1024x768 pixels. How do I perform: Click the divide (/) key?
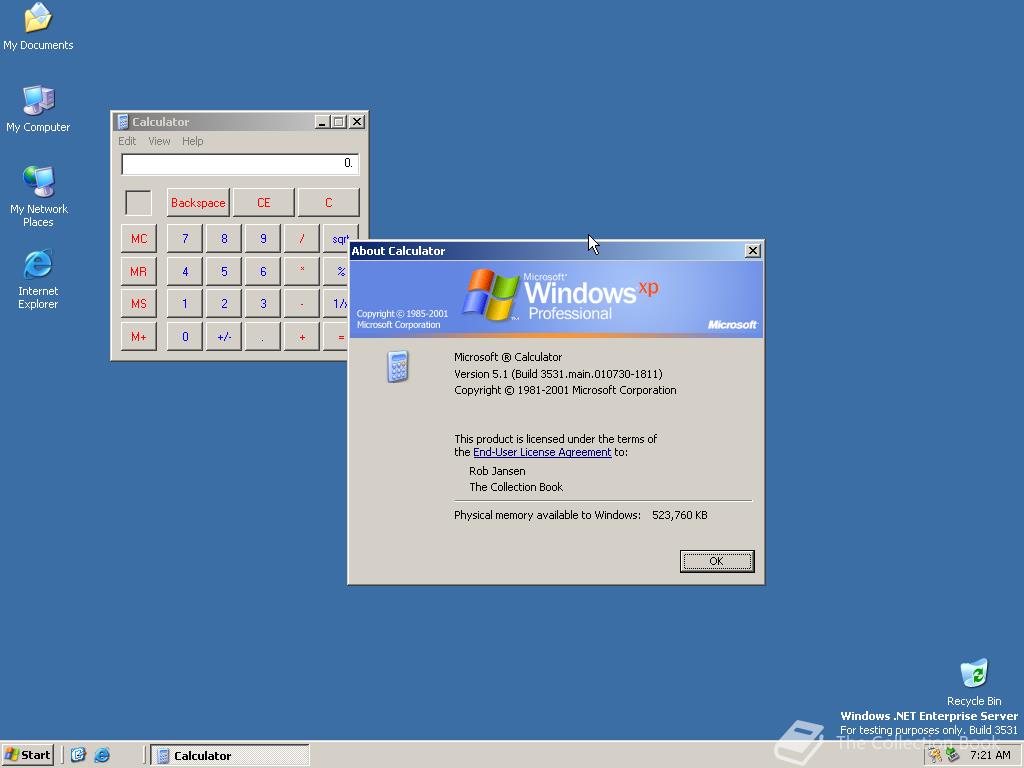point(302,238)
